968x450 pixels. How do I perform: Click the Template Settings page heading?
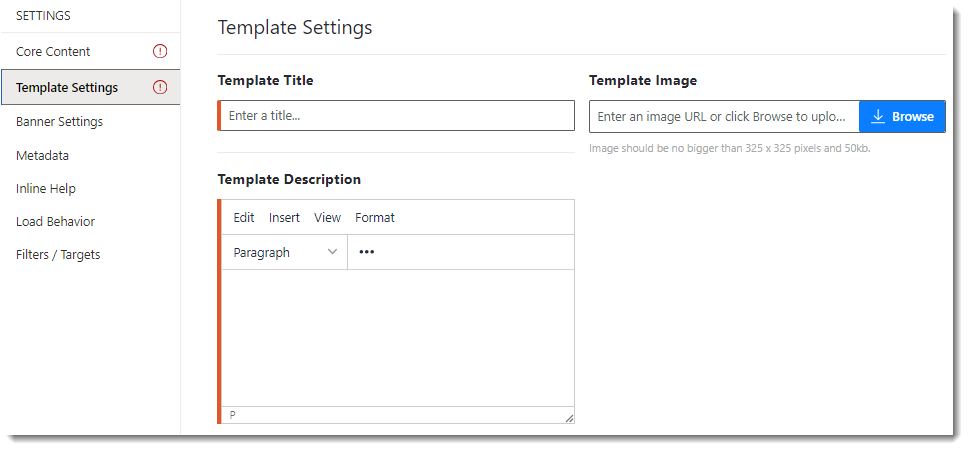click(x=295, y=28)
